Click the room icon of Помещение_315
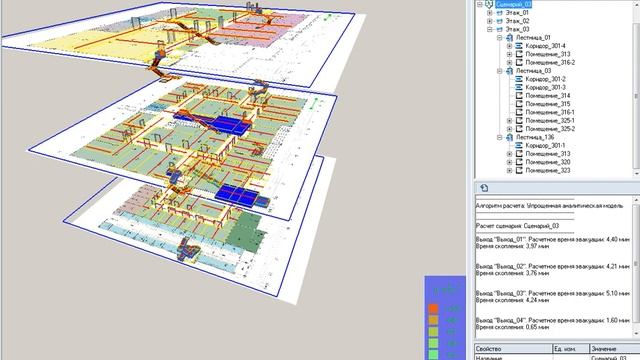 [x=519, y=104]
